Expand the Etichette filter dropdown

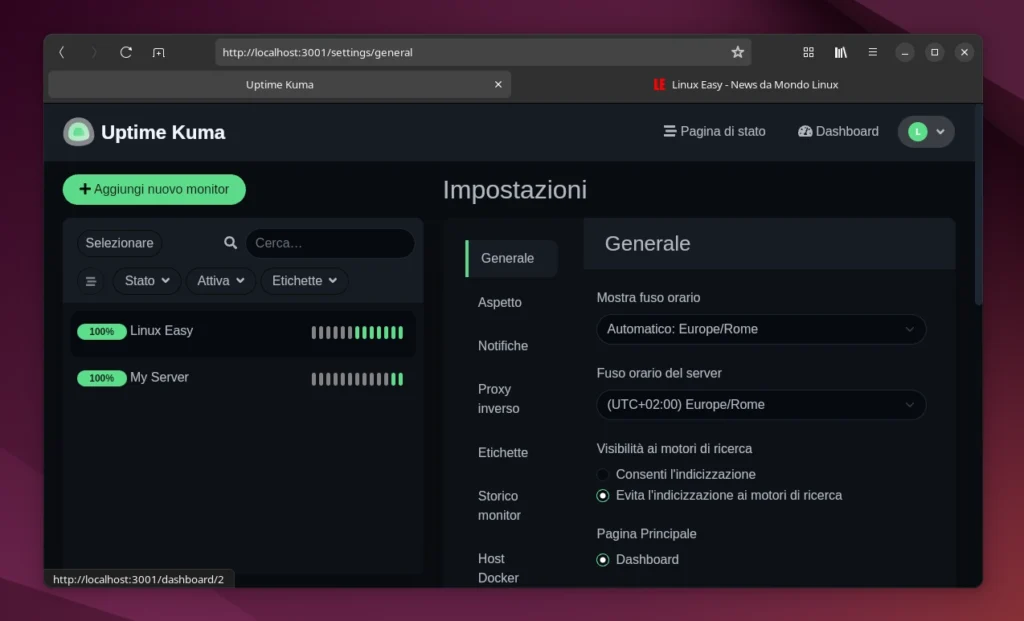pos(304,281)
